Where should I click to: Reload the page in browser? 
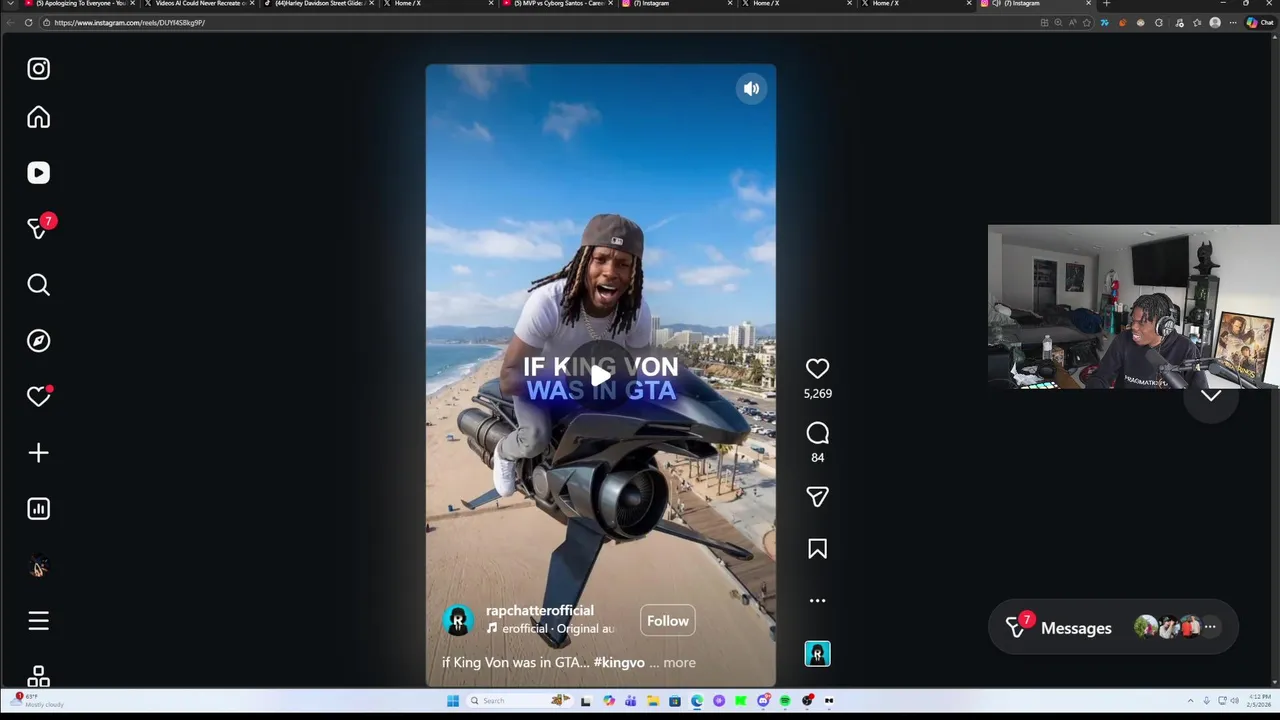(x=28, y=23)
